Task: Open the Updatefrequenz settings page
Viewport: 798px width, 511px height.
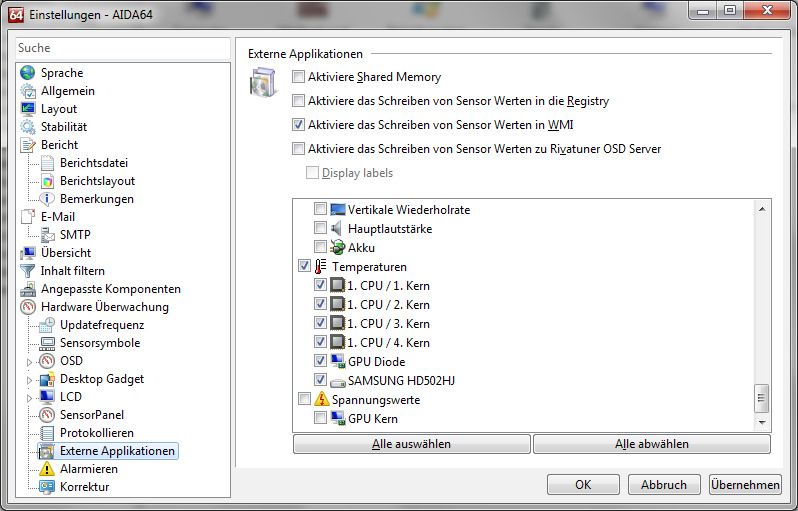Action: [x=101, y=325]
